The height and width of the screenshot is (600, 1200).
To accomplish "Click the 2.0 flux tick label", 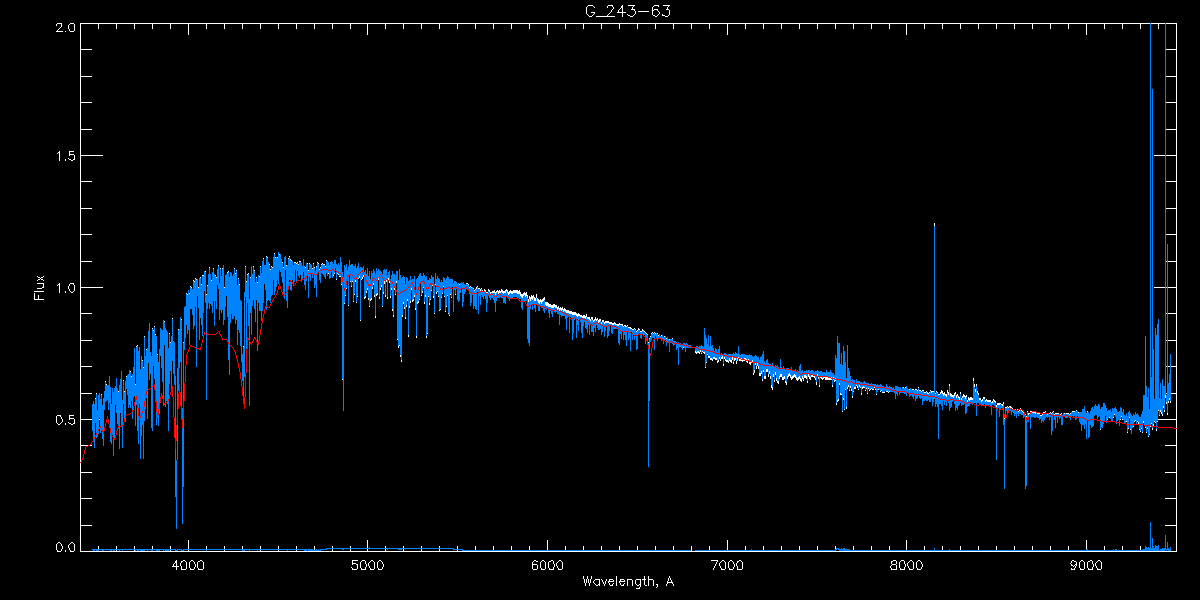I will pos(64,27).
